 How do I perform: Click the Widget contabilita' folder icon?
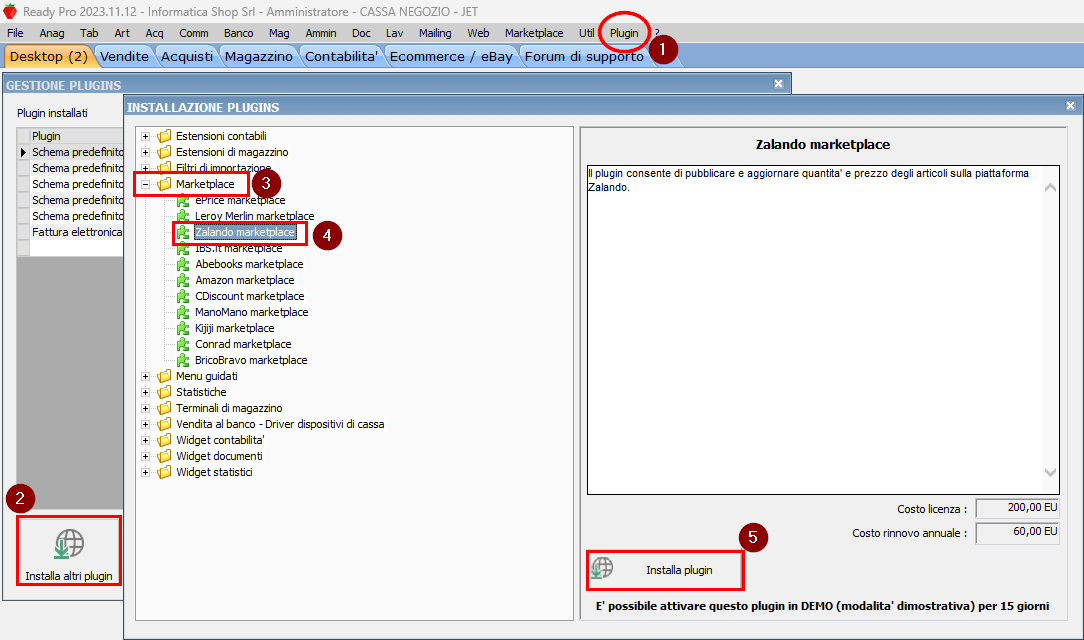pos(164,440)
